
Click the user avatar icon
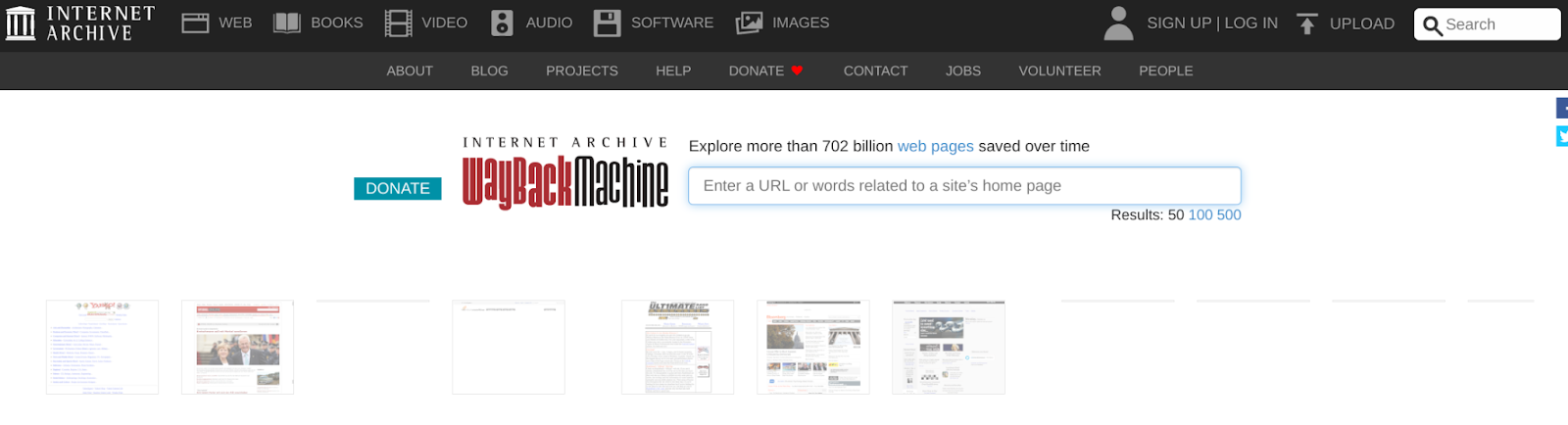click(x=1118, y=23)
